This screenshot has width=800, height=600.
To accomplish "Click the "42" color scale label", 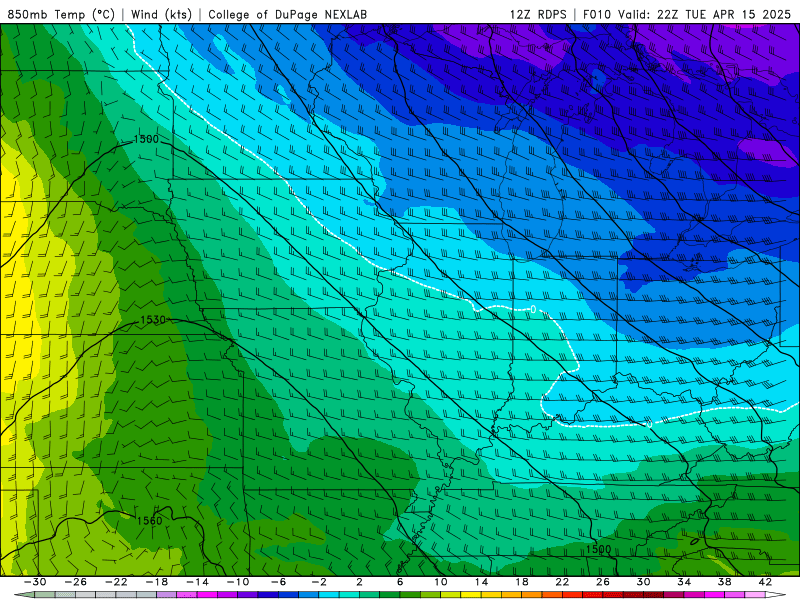I will (765, 582).
